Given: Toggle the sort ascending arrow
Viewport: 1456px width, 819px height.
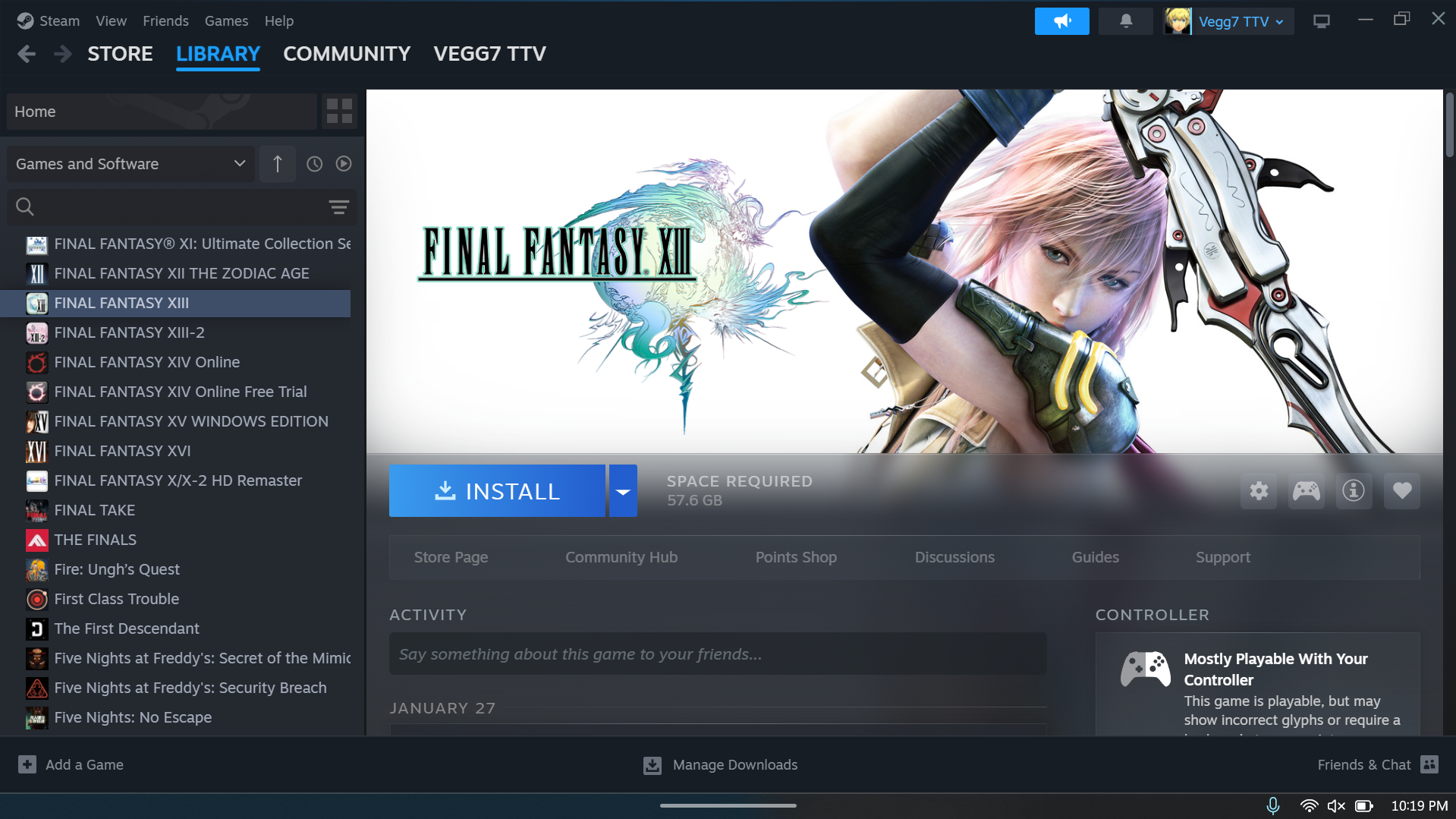Looking at the screenshot, I should pyautogui.click(x=278, y=164).
